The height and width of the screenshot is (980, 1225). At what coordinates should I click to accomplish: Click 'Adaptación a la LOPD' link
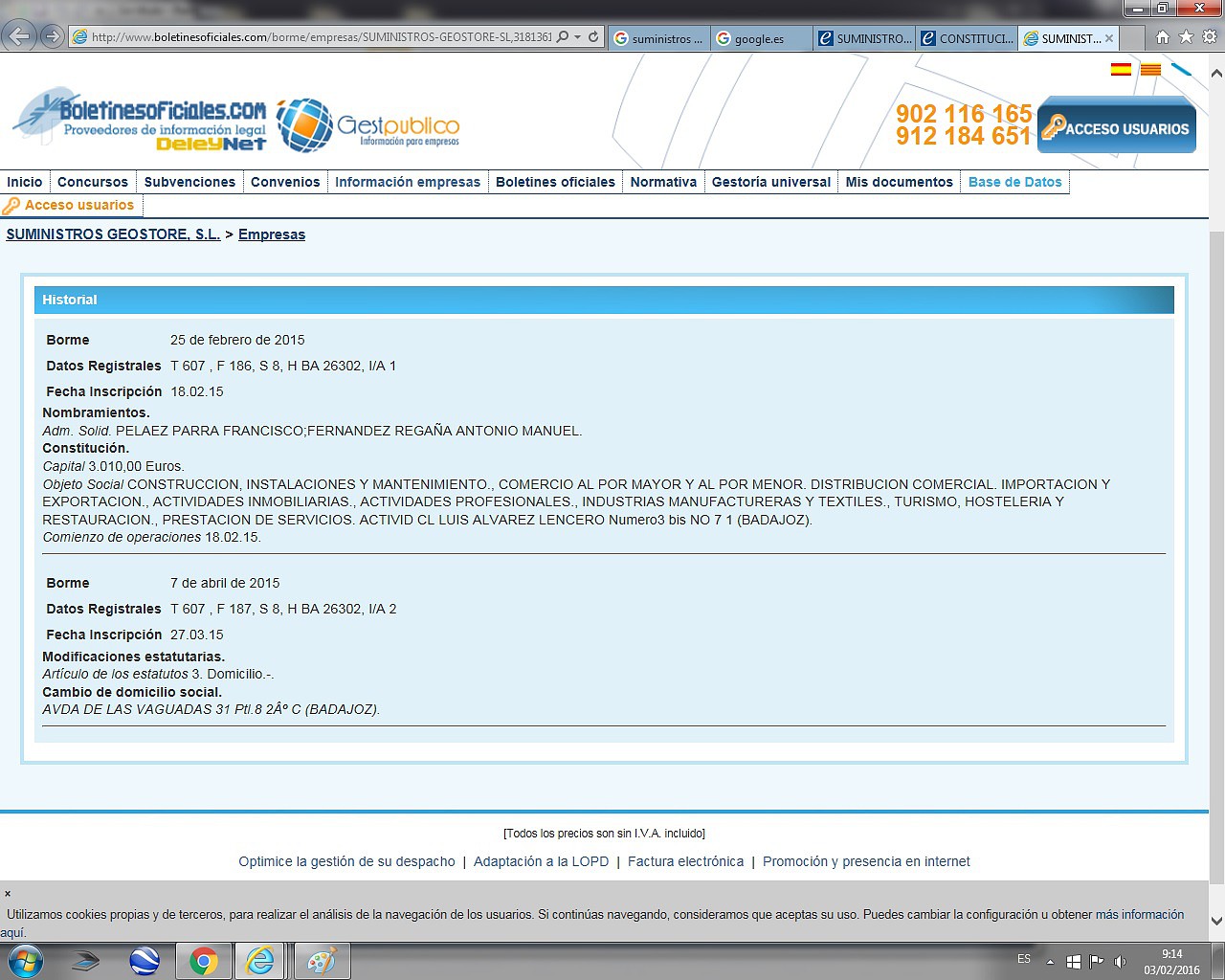541,861
